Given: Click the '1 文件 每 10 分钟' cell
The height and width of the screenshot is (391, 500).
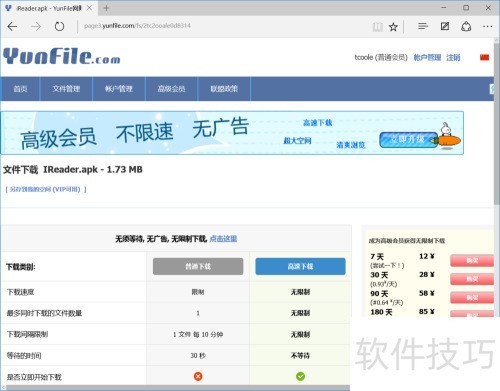Looking at the screenshot, I should point(198,334).
